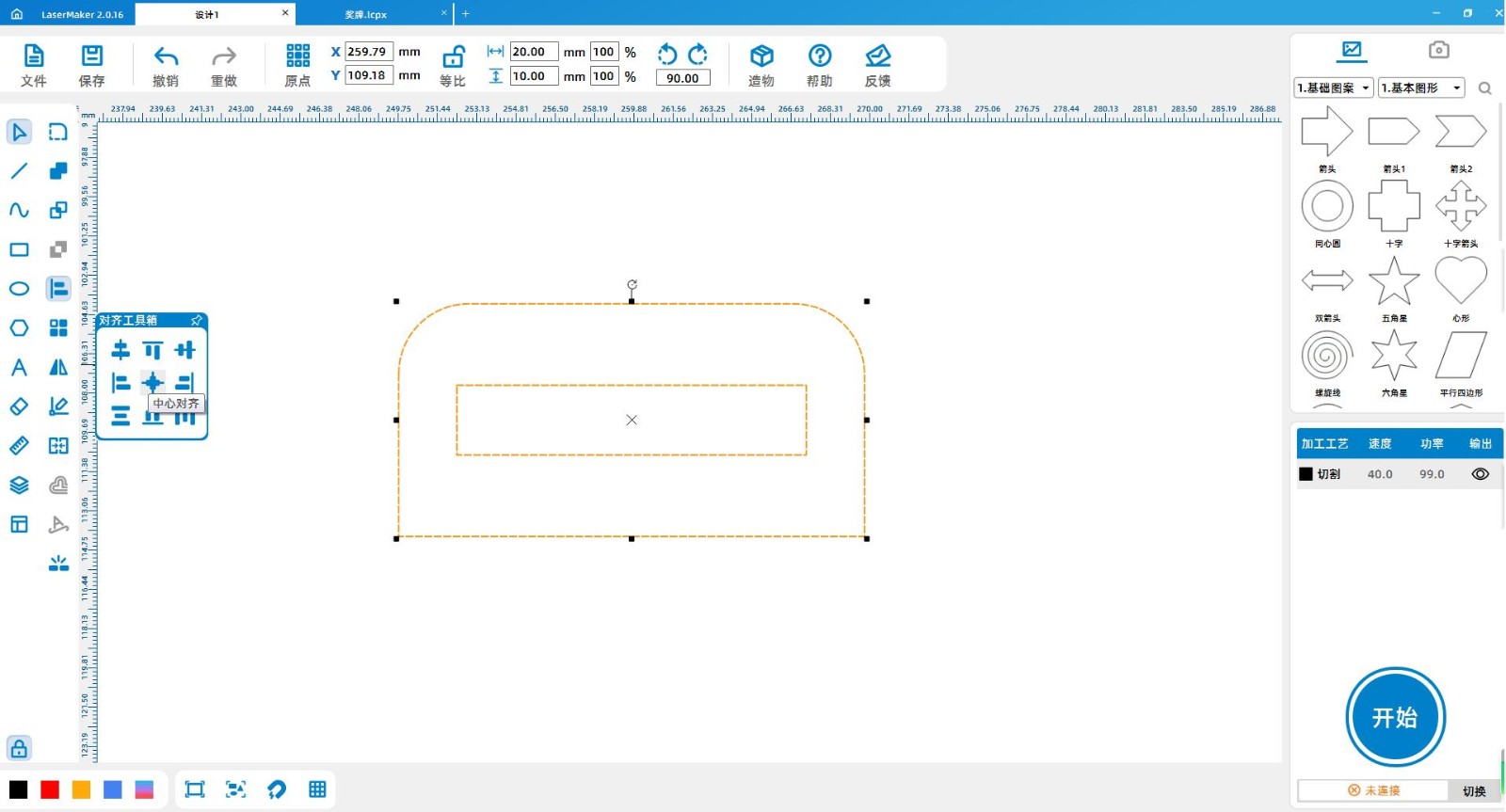Choose the red color swatch
1506x812 pixels.
pos(50,789)
